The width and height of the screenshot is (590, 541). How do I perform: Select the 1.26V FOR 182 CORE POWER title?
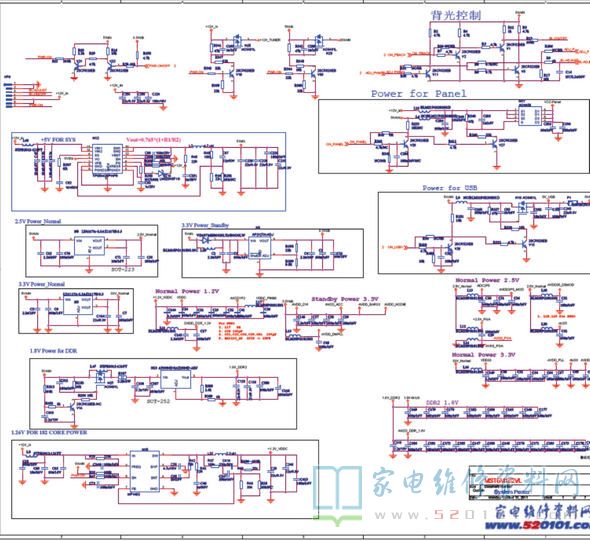[x=49, y=433]
